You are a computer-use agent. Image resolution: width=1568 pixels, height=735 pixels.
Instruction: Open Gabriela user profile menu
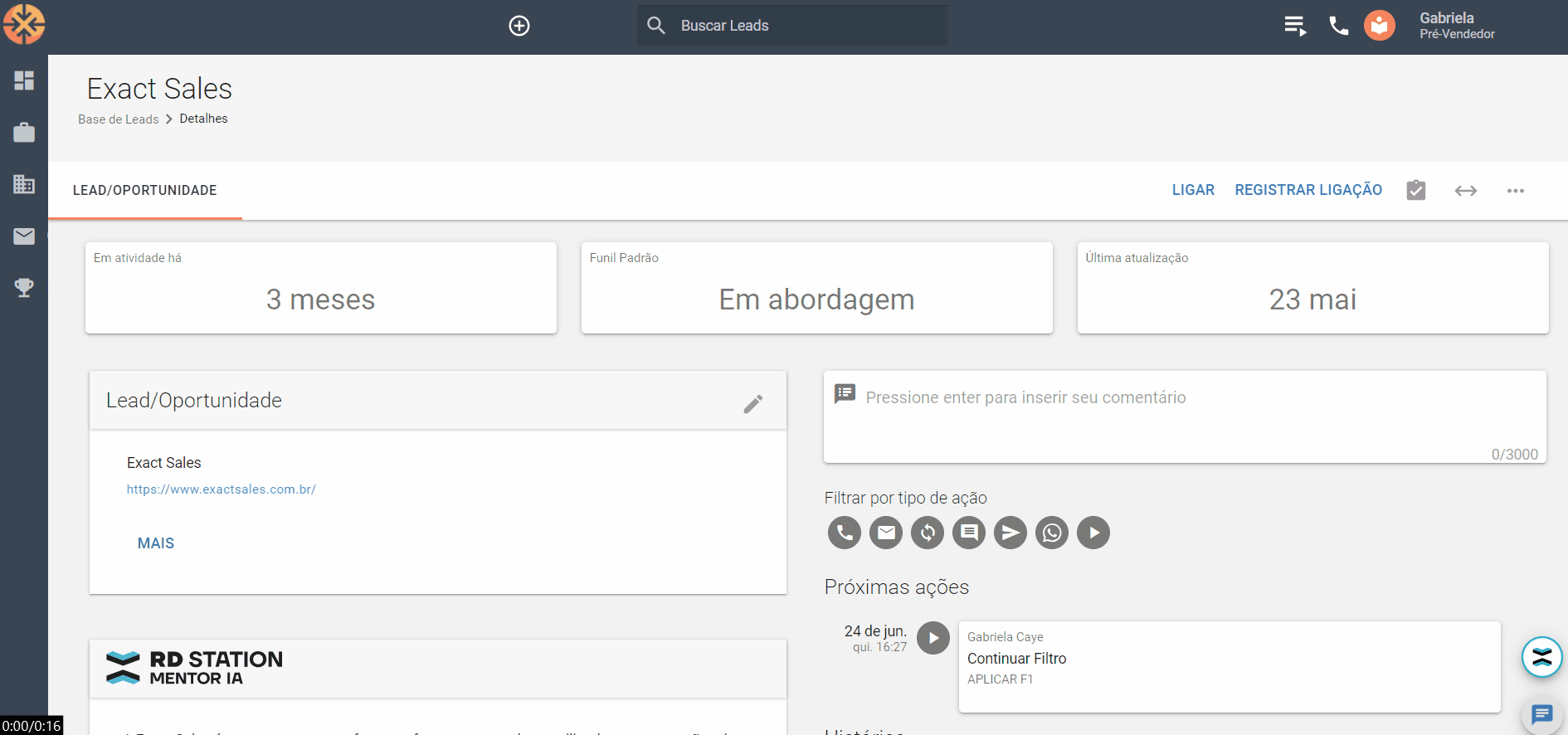pyautogui.click(x=1456, y=26)
